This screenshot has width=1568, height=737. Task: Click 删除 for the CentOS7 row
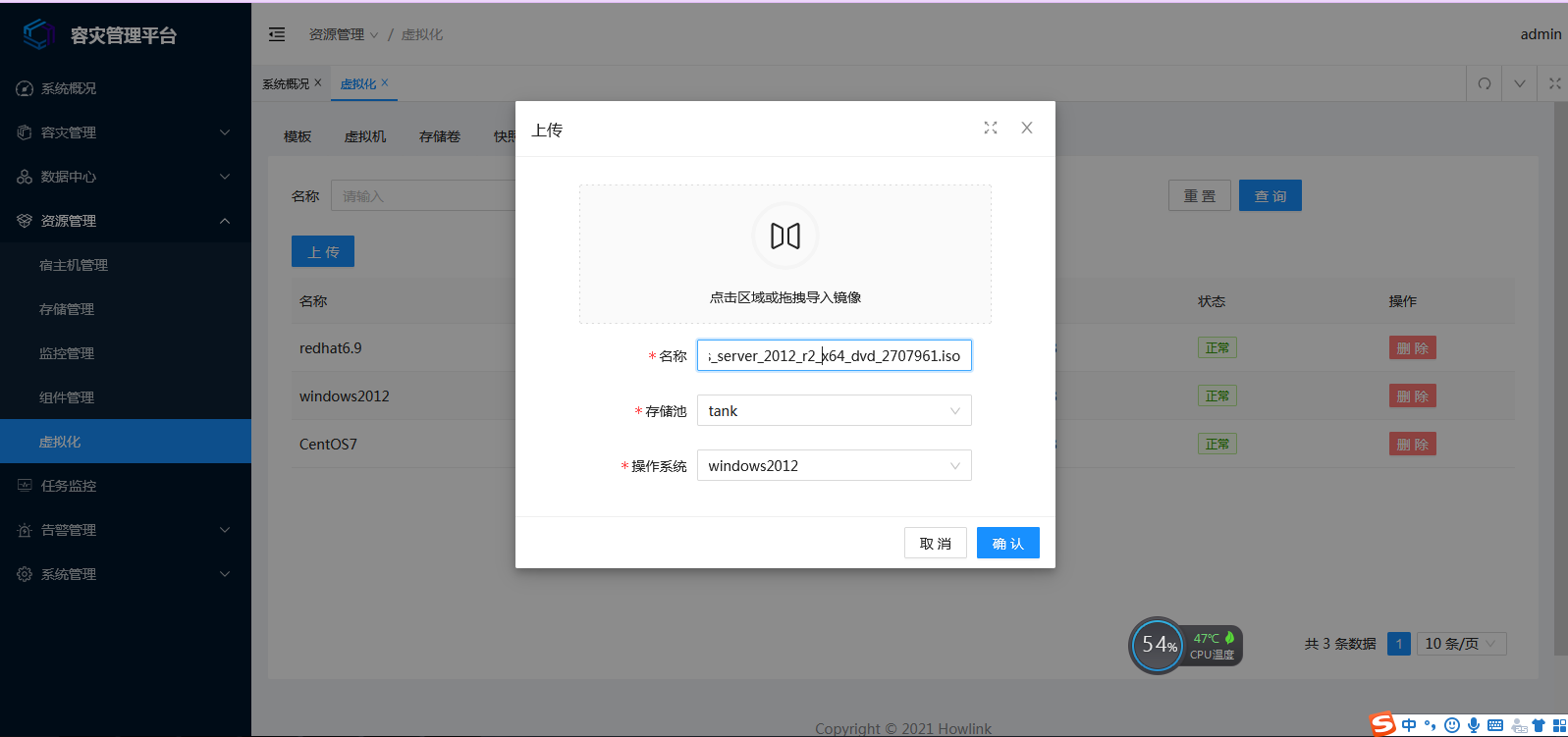tap(1413, 444)
